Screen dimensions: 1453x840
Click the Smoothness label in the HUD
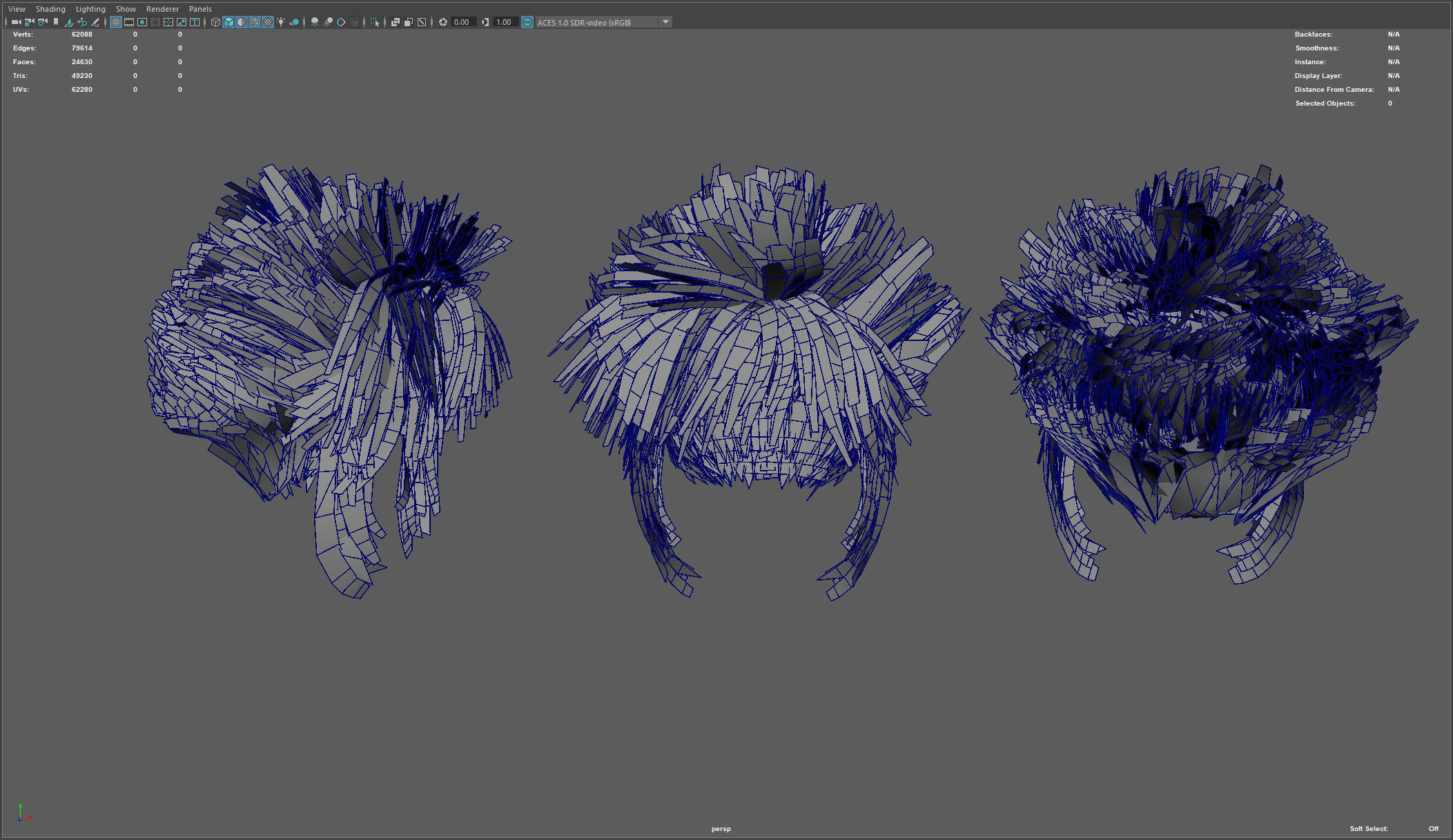pos(1316,48)
